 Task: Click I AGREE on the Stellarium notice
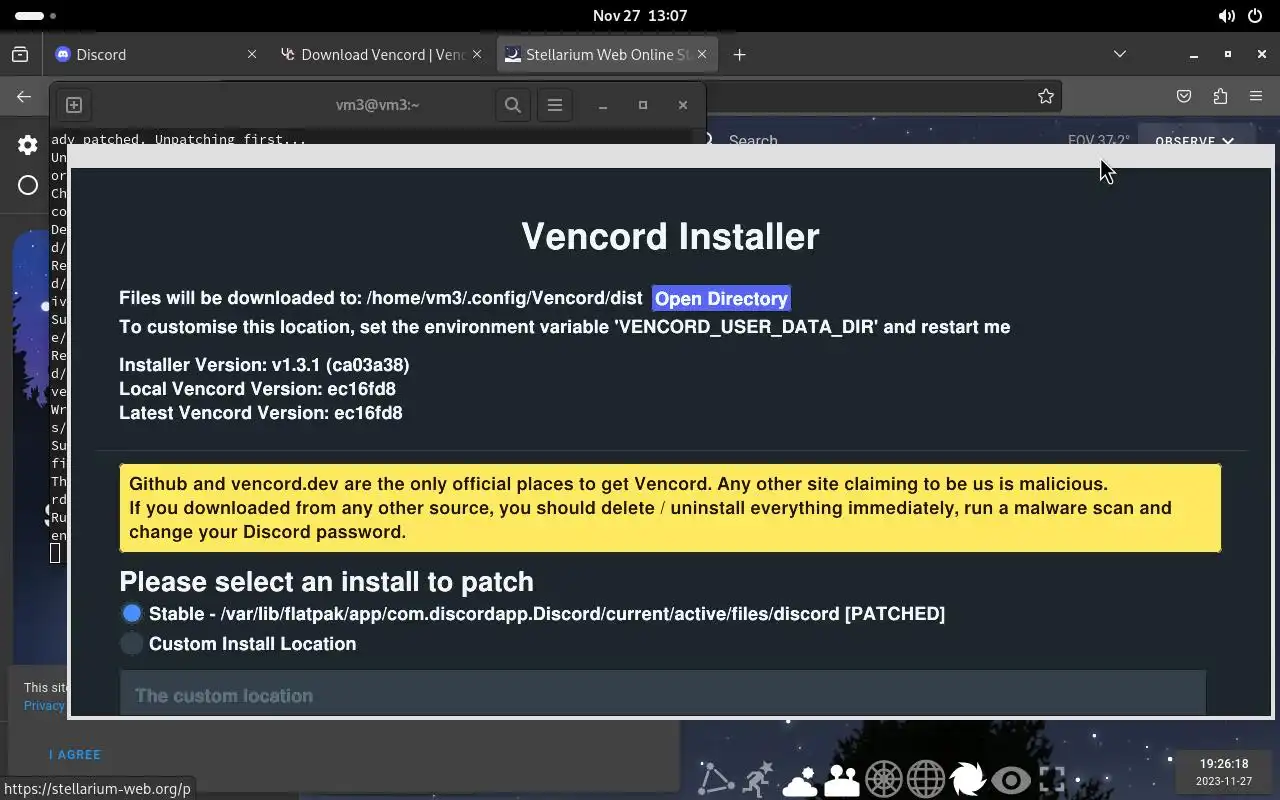click(x=75, y=755)
